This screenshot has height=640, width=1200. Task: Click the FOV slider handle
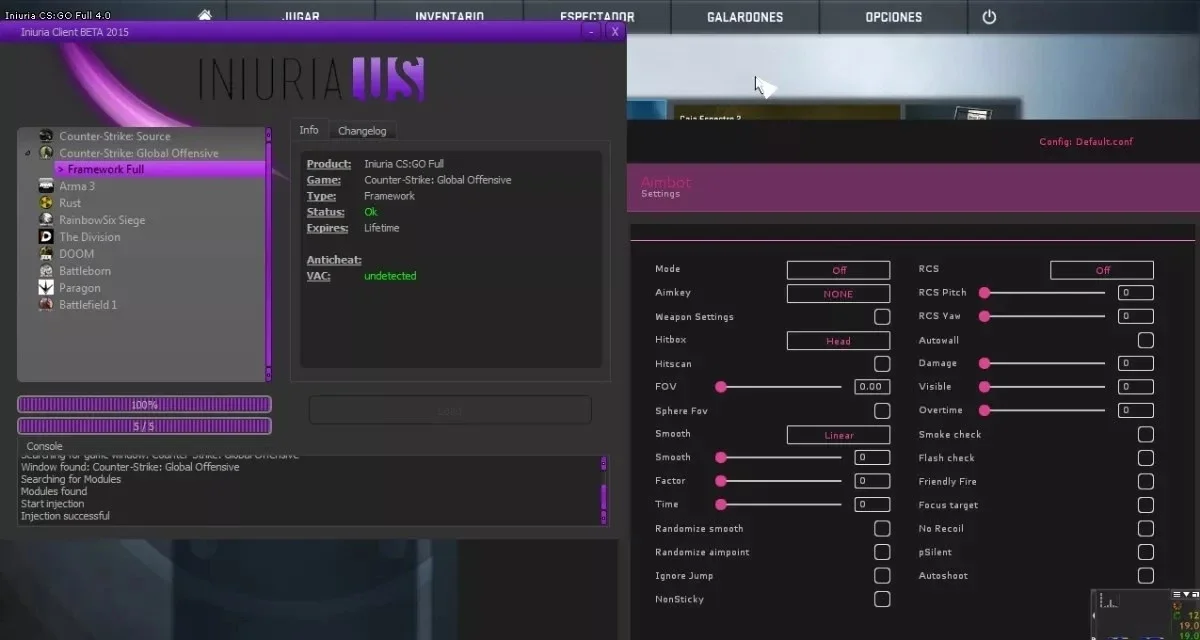(720, 387)
